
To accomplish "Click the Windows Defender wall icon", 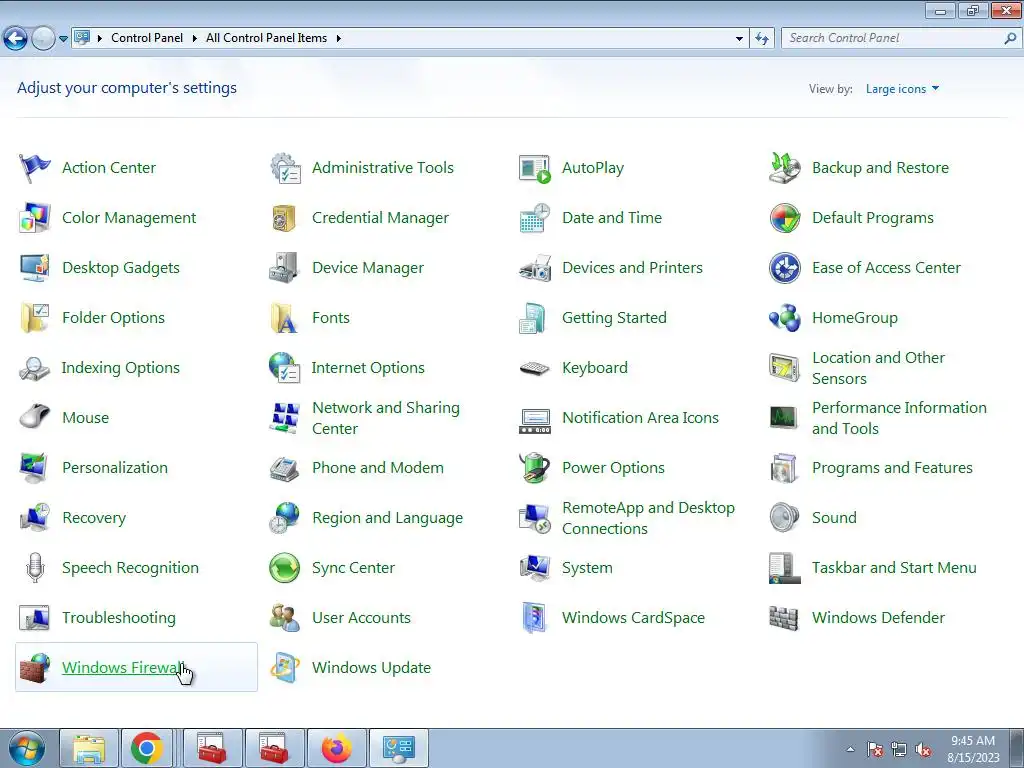I will click(x=784, y=618).
